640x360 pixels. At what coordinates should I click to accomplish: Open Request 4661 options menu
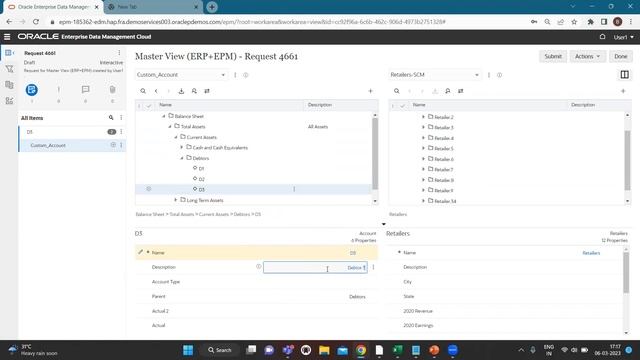point(119,53)
